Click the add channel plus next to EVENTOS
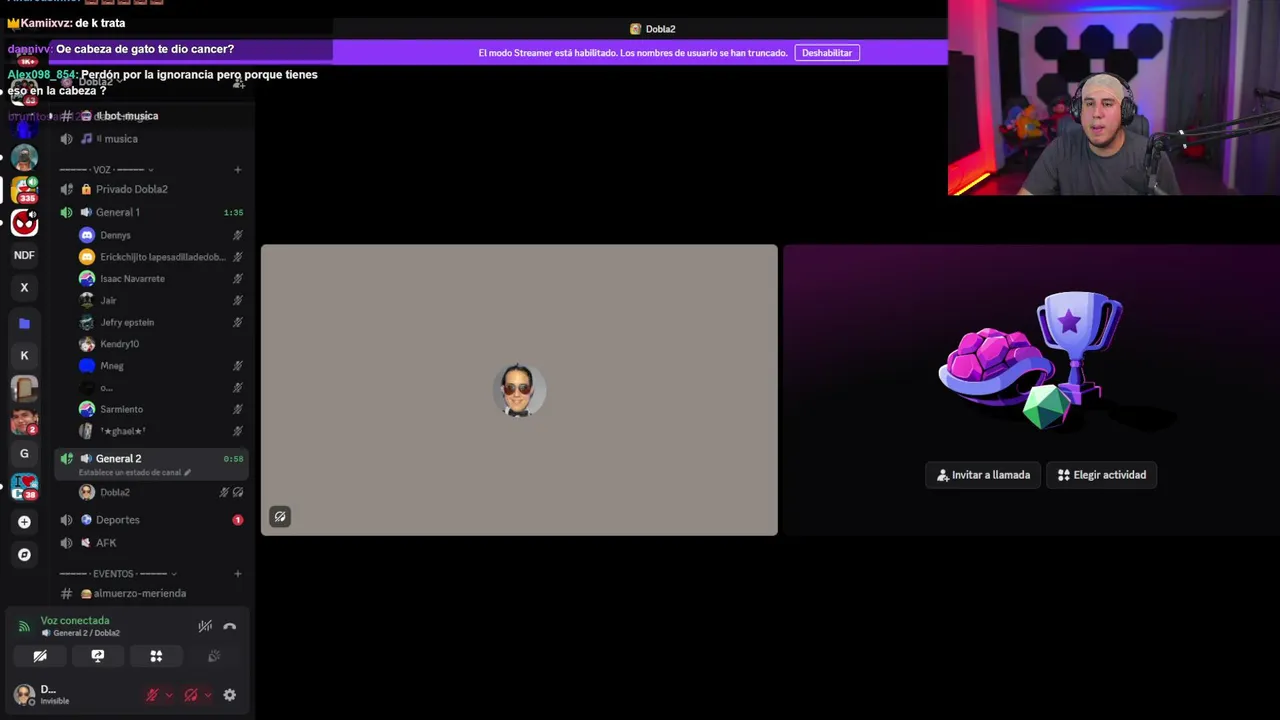Image resolution: width=1280 pixels, height=720 pixels. (x=237, y=574)
